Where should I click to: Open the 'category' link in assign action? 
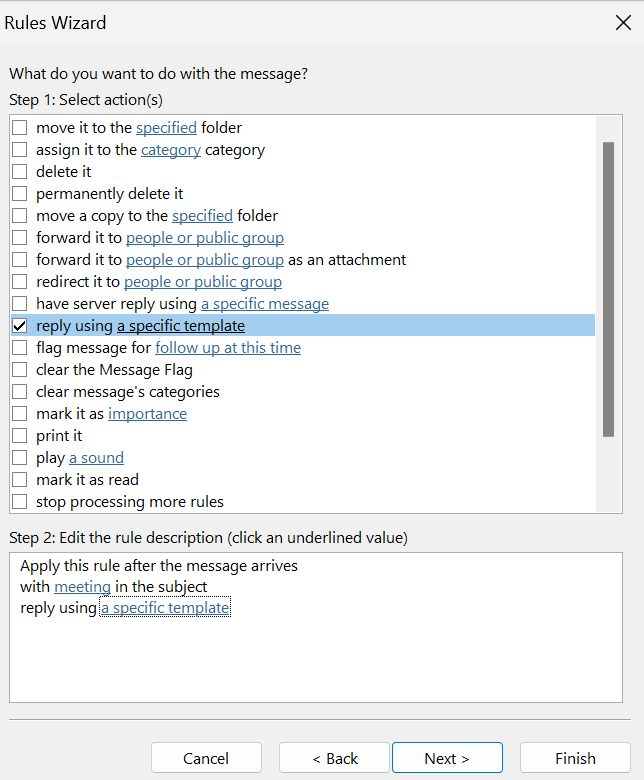pyautogui.click(x=171, y=150)
